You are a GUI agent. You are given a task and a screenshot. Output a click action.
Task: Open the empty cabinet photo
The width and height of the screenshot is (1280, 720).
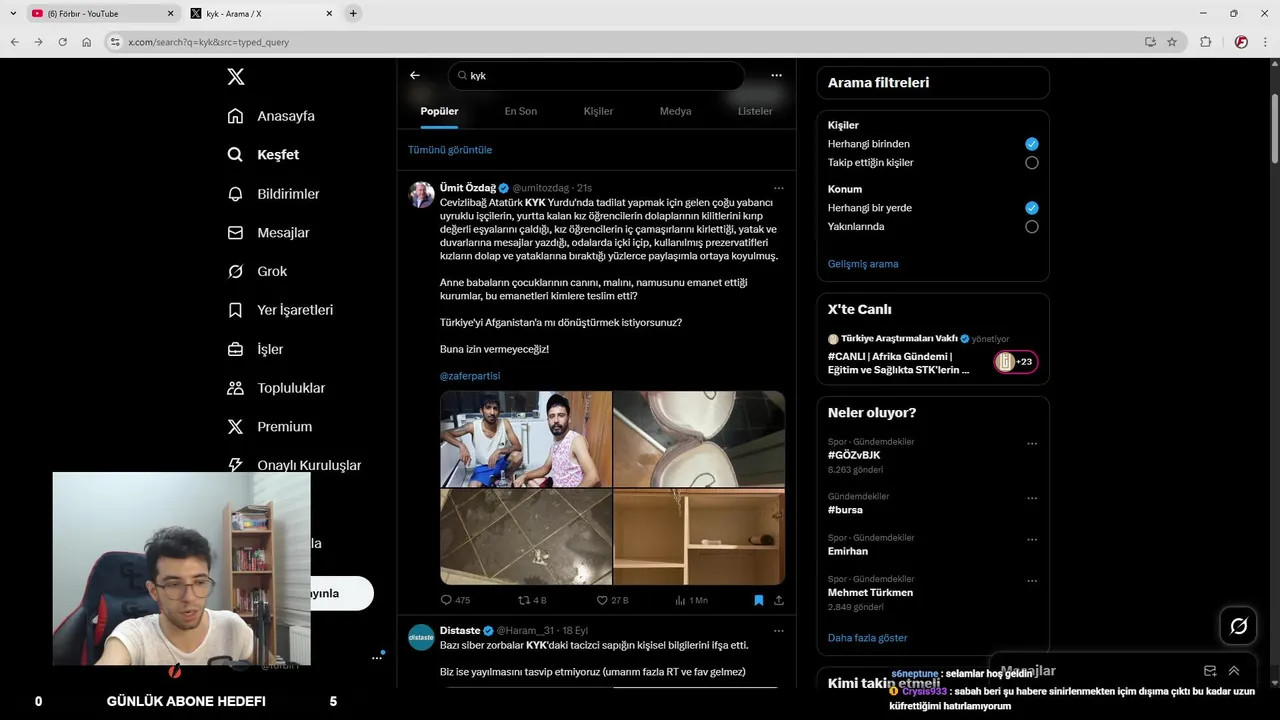pos(699,537)
